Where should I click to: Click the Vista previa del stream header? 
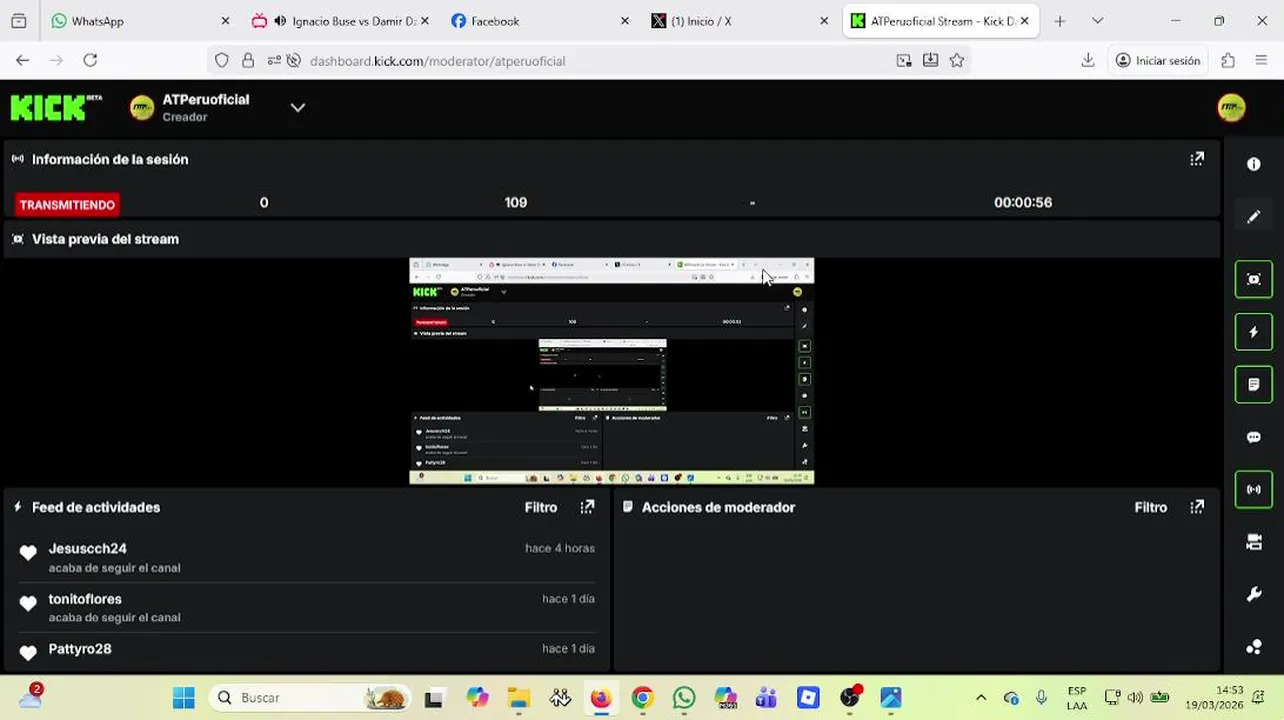coord(105,239)
